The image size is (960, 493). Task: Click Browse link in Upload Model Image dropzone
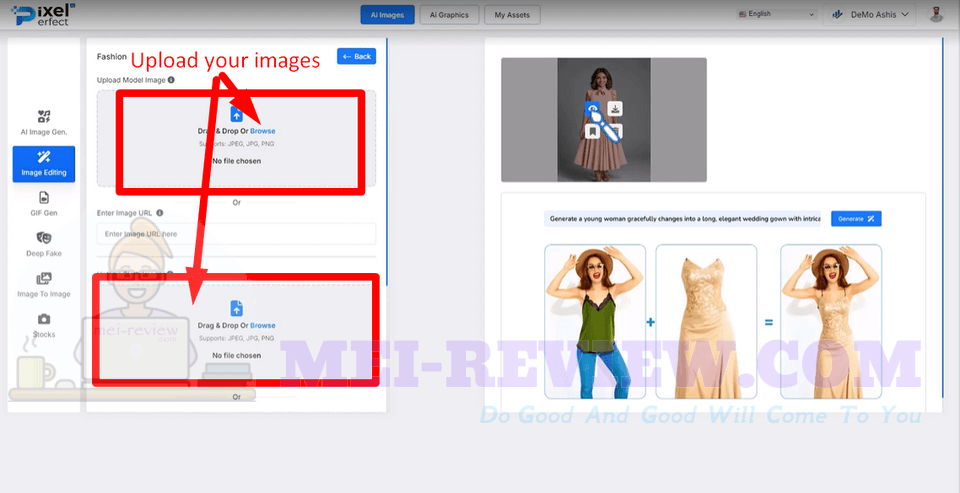[263, 131]
